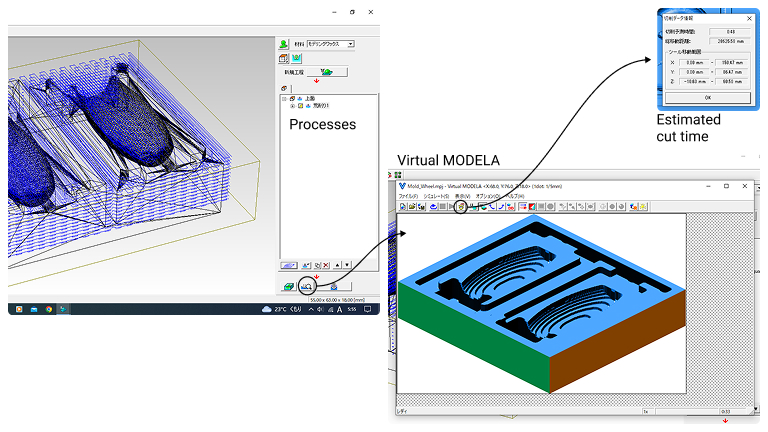Click the orange media player taskbar icon
Viewport: 768px width, 432px height.
19,309
